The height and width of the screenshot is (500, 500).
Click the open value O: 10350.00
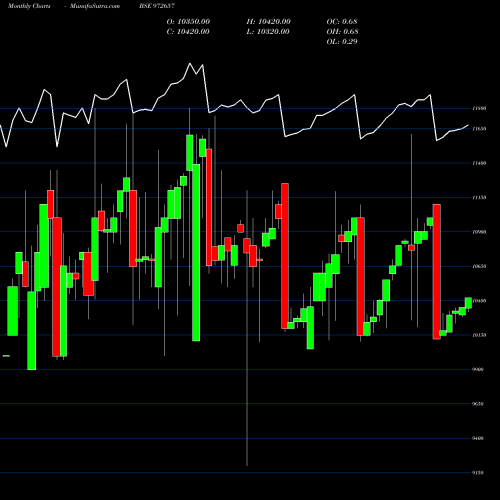tap(188, 21)
